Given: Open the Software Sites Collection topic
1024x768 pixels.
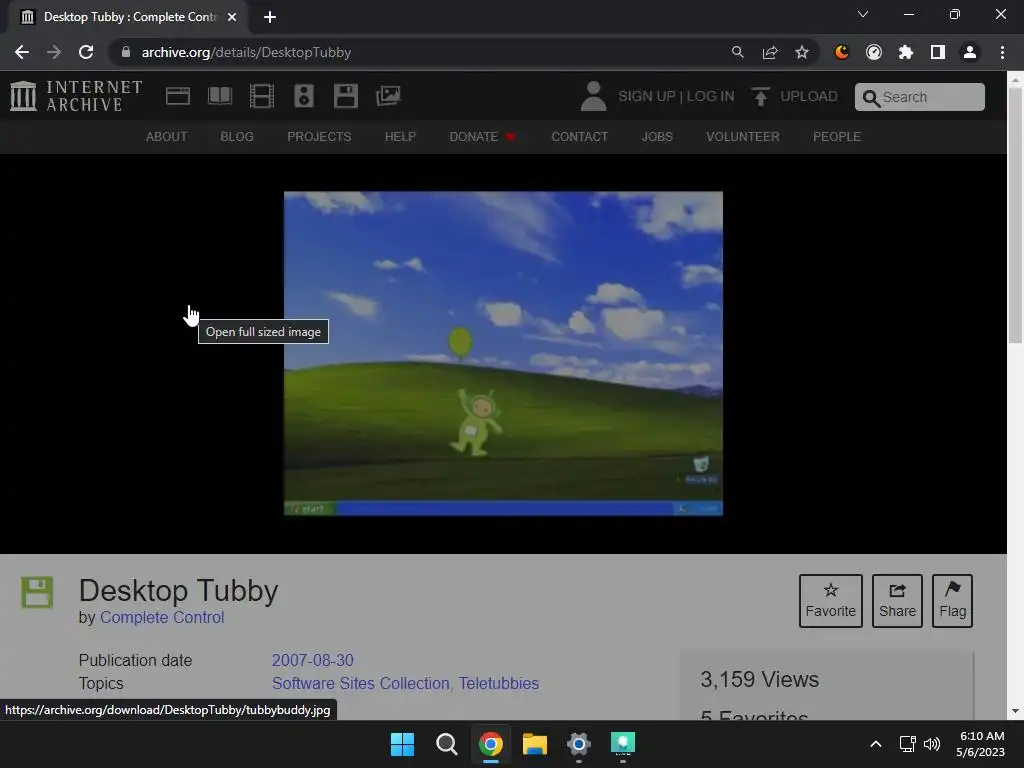Looking at the screenshot, I should click(x=360, y=683).
